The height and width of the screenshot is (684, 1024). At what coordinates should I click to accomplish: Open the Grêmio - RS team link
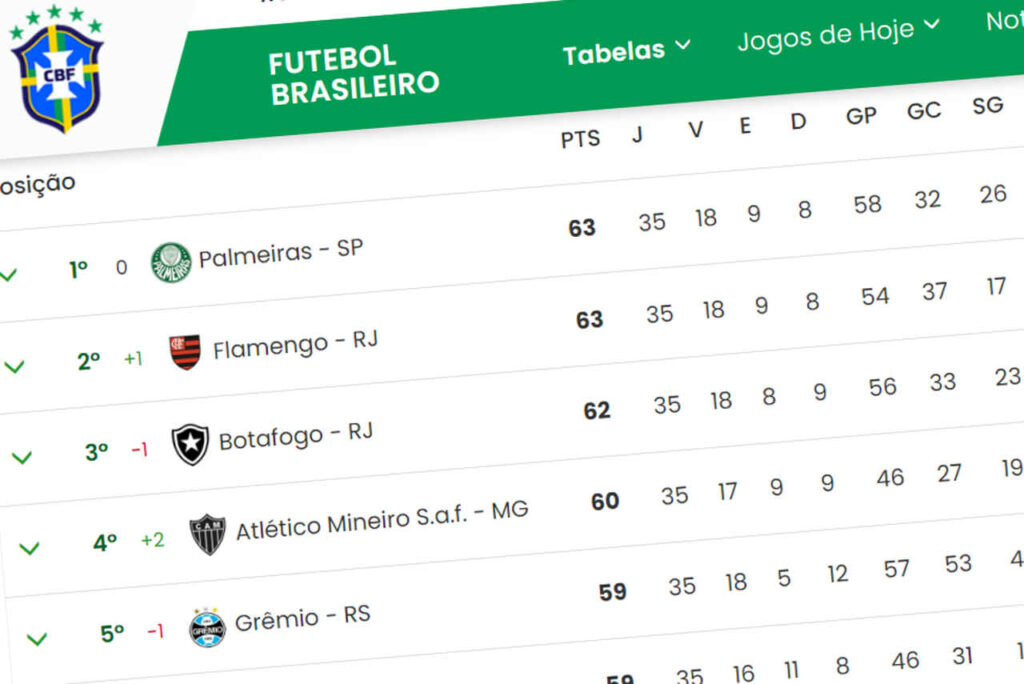302,618
